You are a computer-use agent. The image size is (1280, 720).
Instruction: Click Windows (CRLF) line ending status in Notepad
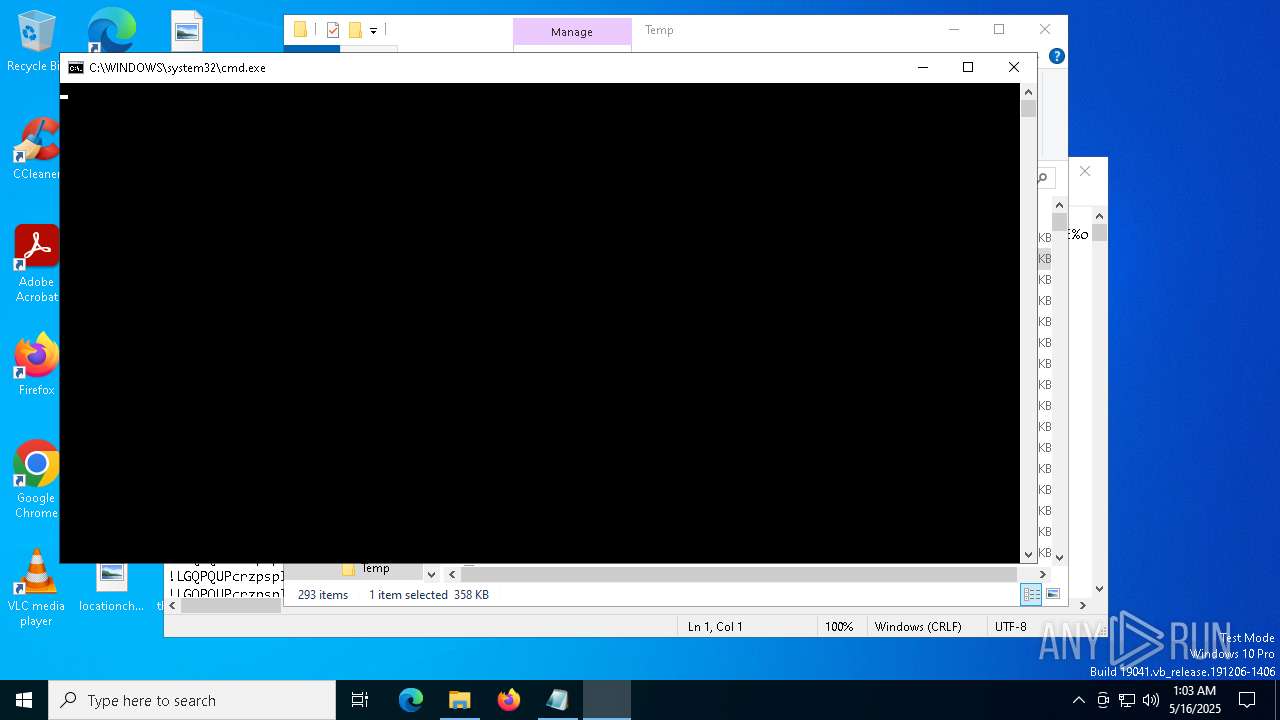918,627
